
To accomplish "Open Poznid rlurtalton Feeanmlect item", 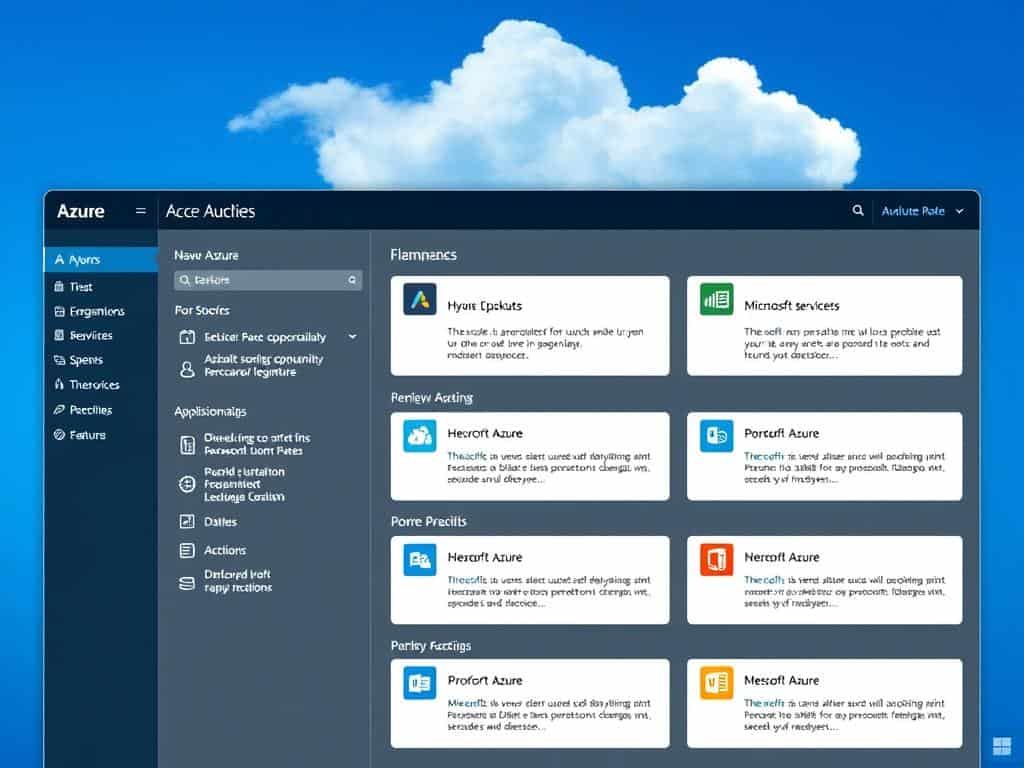I will 244,484.
